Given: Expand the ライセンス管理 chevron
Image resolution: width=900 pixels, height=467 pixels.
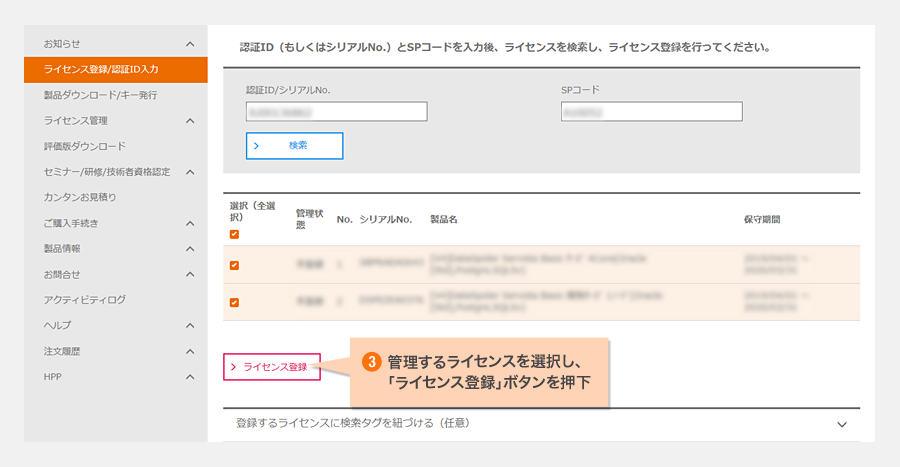Looking at the screenshot, I should (x=190, y=121).
